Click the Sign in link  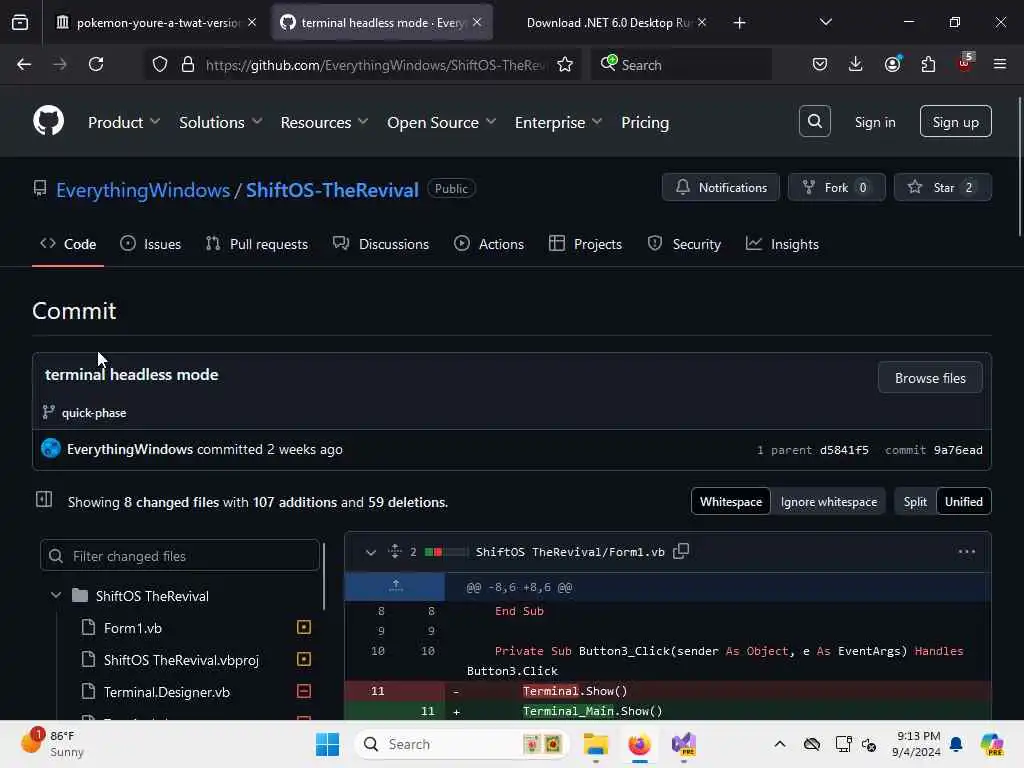(875, 122)
